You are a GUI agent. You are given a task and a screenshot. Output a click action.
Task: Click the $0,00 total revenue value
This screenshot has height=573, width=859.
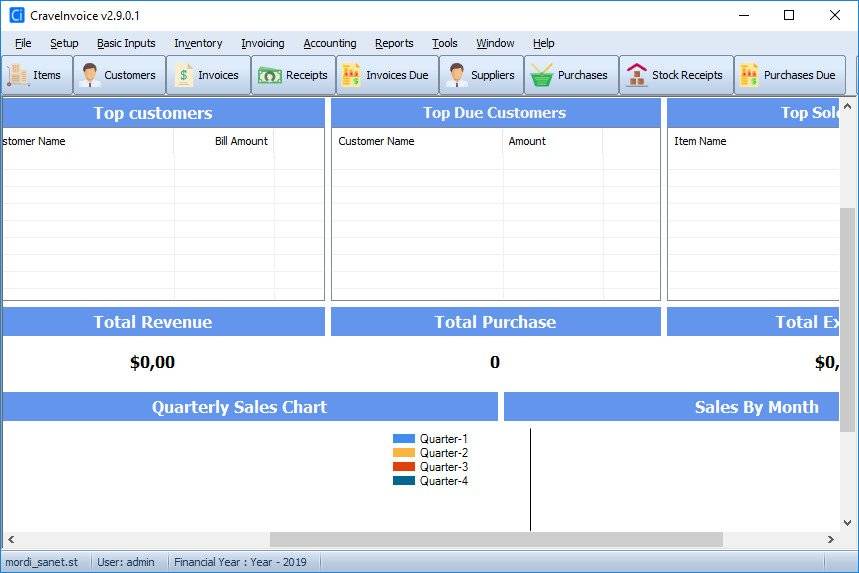152,362
